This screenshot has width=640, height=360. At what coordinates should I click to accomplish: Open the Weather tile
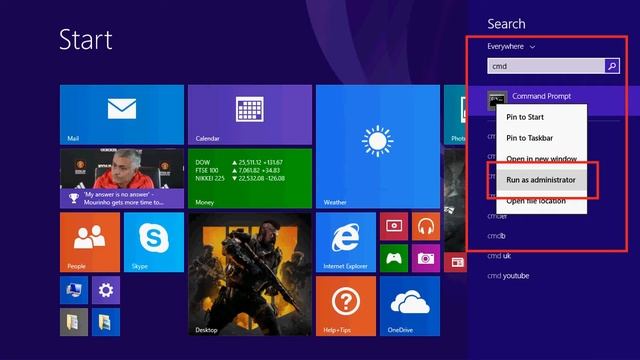(378, 147)
